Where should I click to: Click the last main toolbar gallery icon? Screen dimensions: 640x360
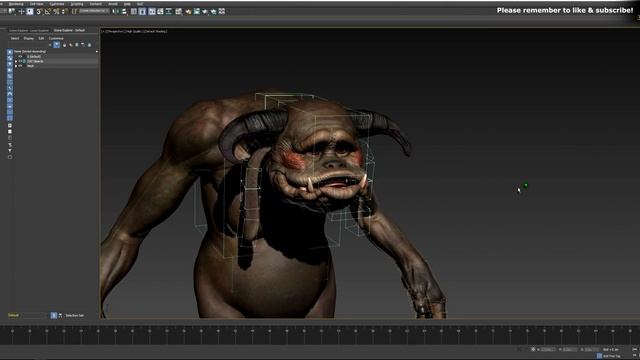(222, 11)
